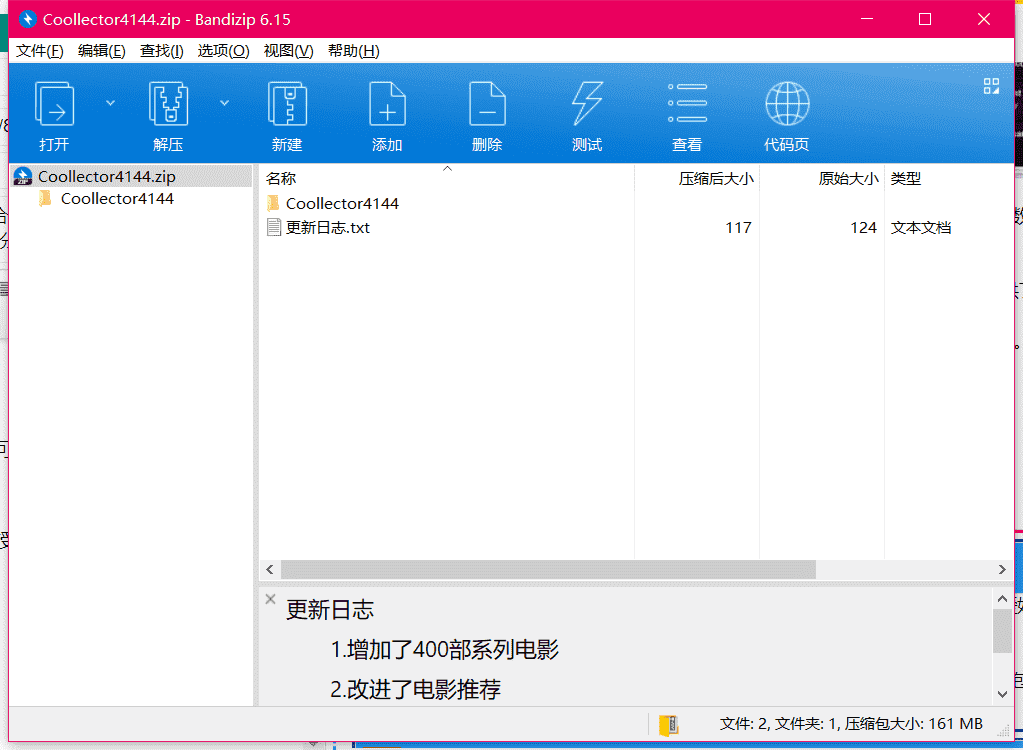Click the line 2.改进了电影推荐
The width and height of the screenshot is (1023, 750).
(416, 689)
